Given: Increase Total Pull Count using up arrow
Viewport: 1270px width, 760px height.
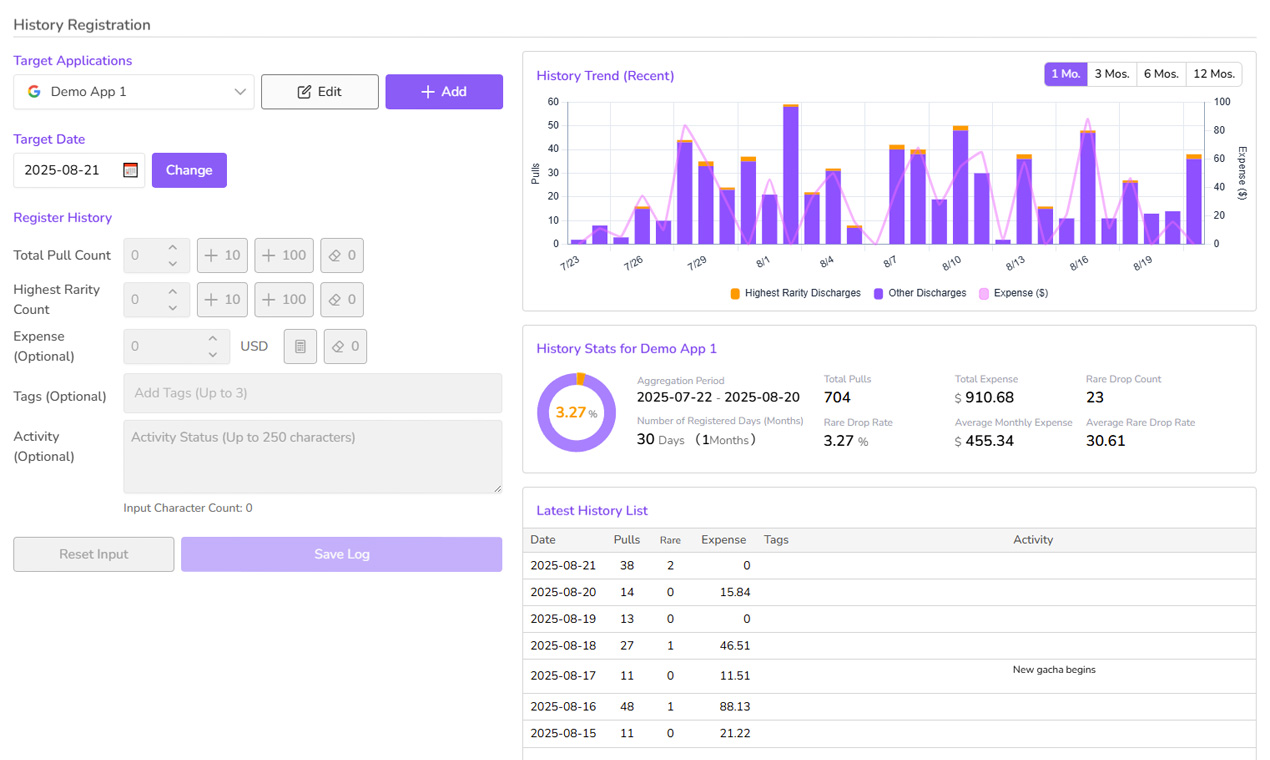Looking at the screenshot, I should 173,247.
